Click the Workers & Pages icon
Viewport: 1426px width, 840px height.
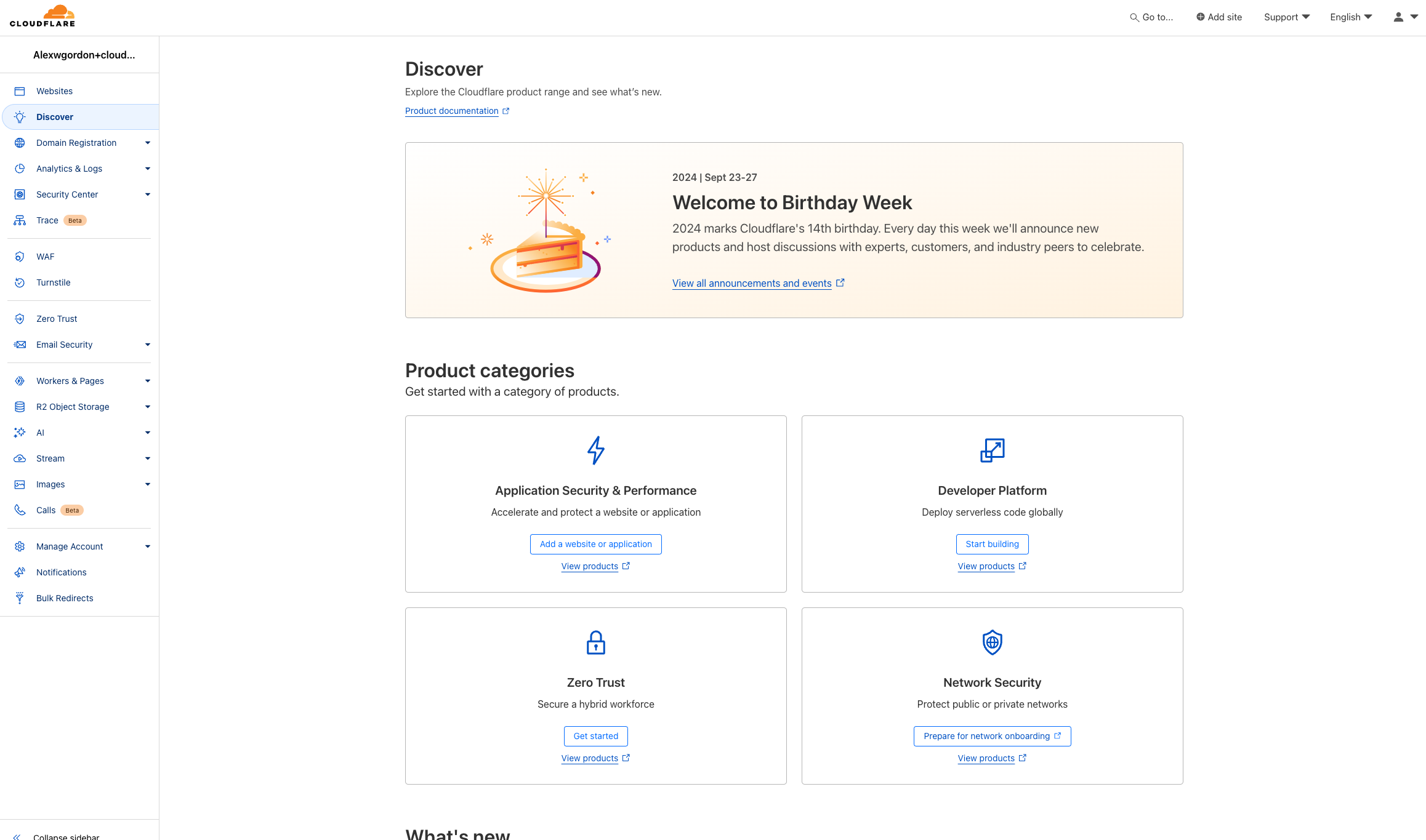click(x=20, y=381)
